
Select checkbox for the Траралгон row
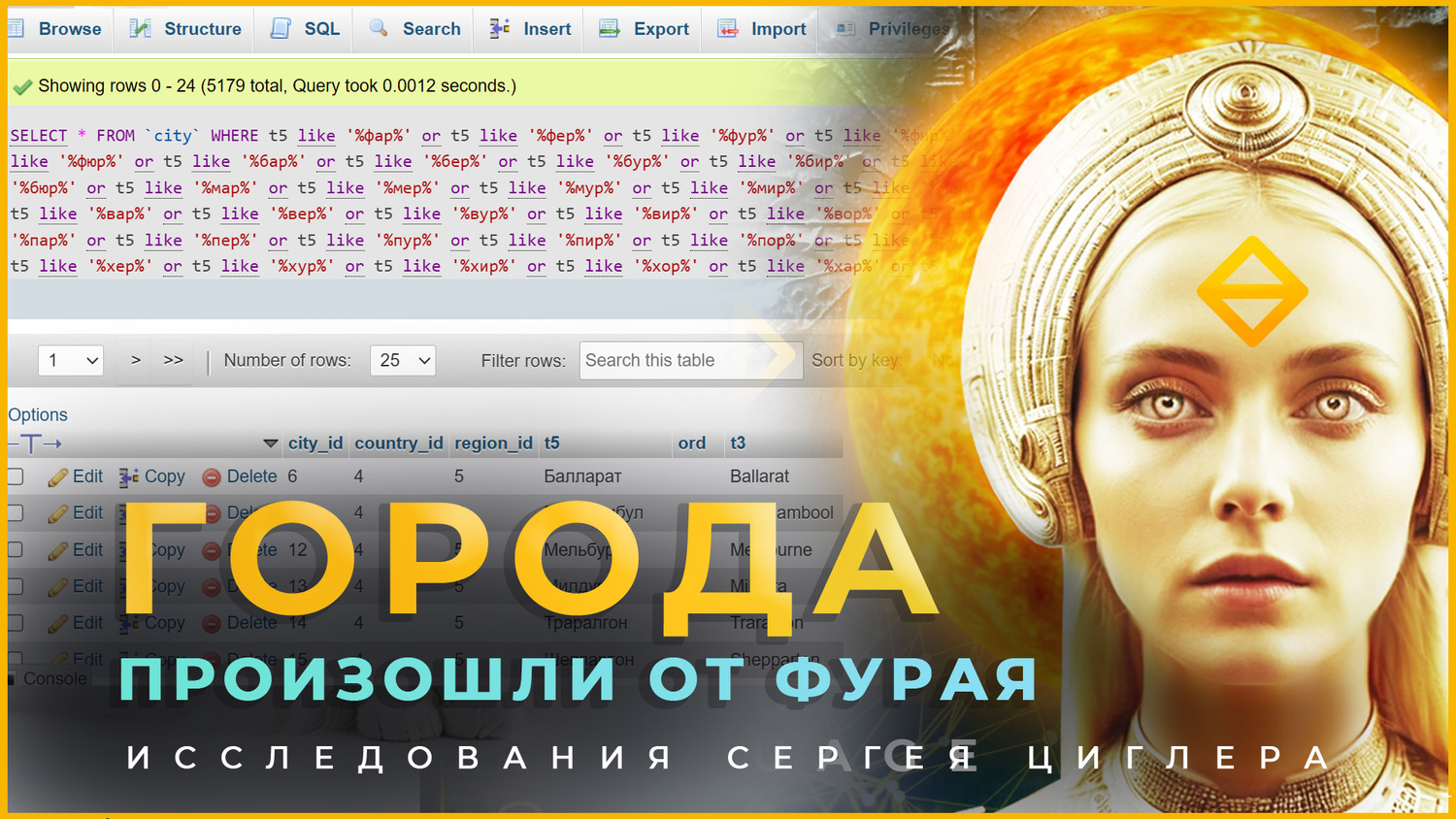pyautogui.click(x=16, y=622)
